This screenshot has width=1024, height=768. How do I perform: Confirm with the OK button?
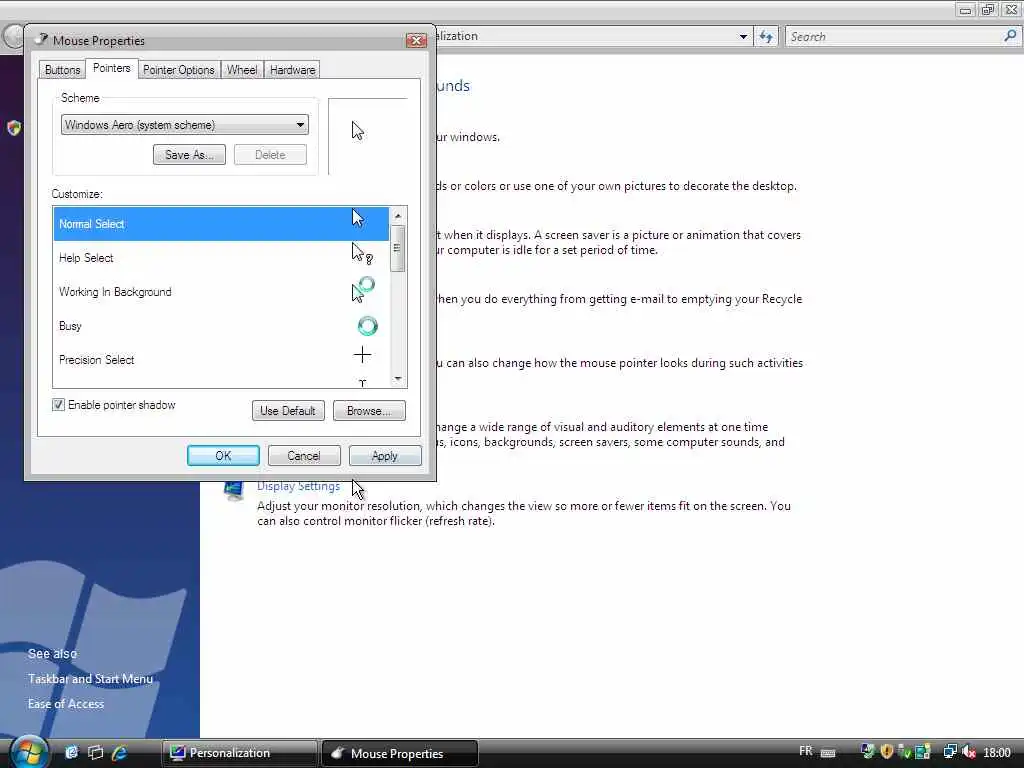pos(223,456)
